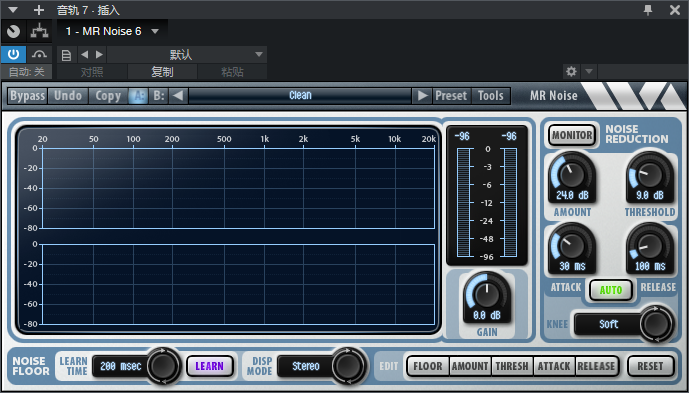
Task: Click Undo in plugin toolbar
Action: coord(68,96)
